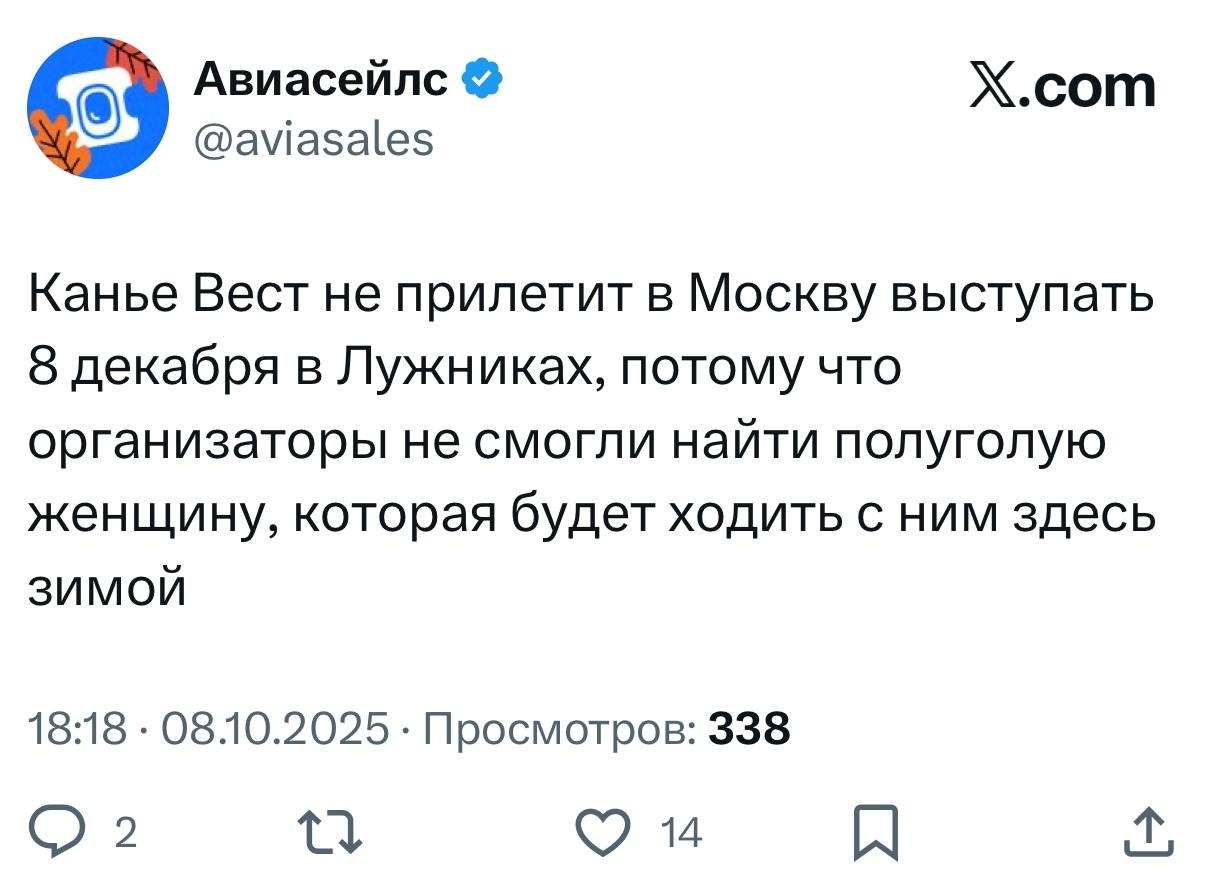Open the @aviasales handle link
Viewport: 1206px width, 882px height.
pos(313,139)
